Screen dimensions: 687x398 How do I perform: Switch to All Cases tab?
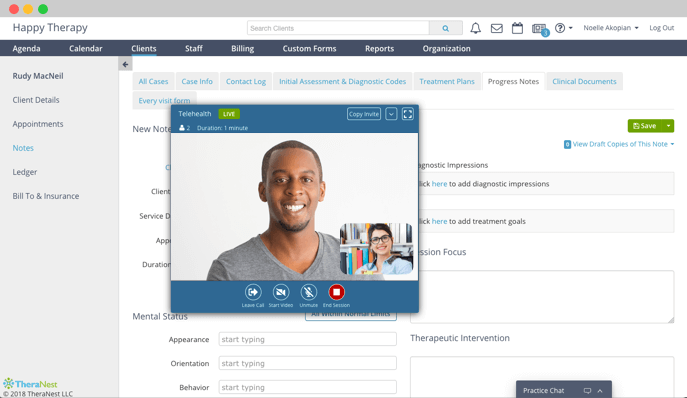click(x=153, y=82)
